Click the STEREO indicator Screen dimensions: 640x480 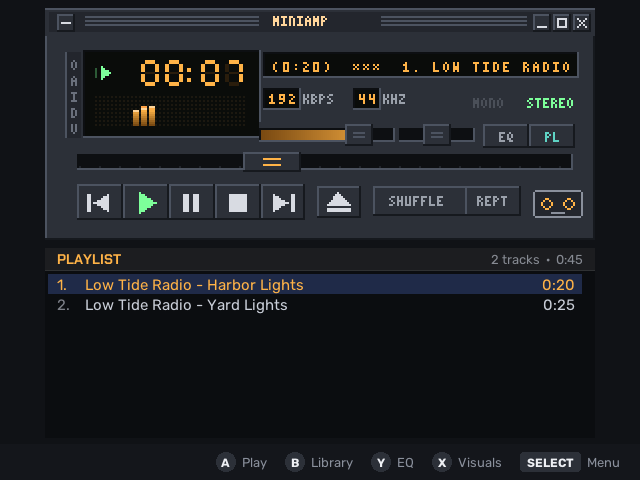[x=550, y=103]
